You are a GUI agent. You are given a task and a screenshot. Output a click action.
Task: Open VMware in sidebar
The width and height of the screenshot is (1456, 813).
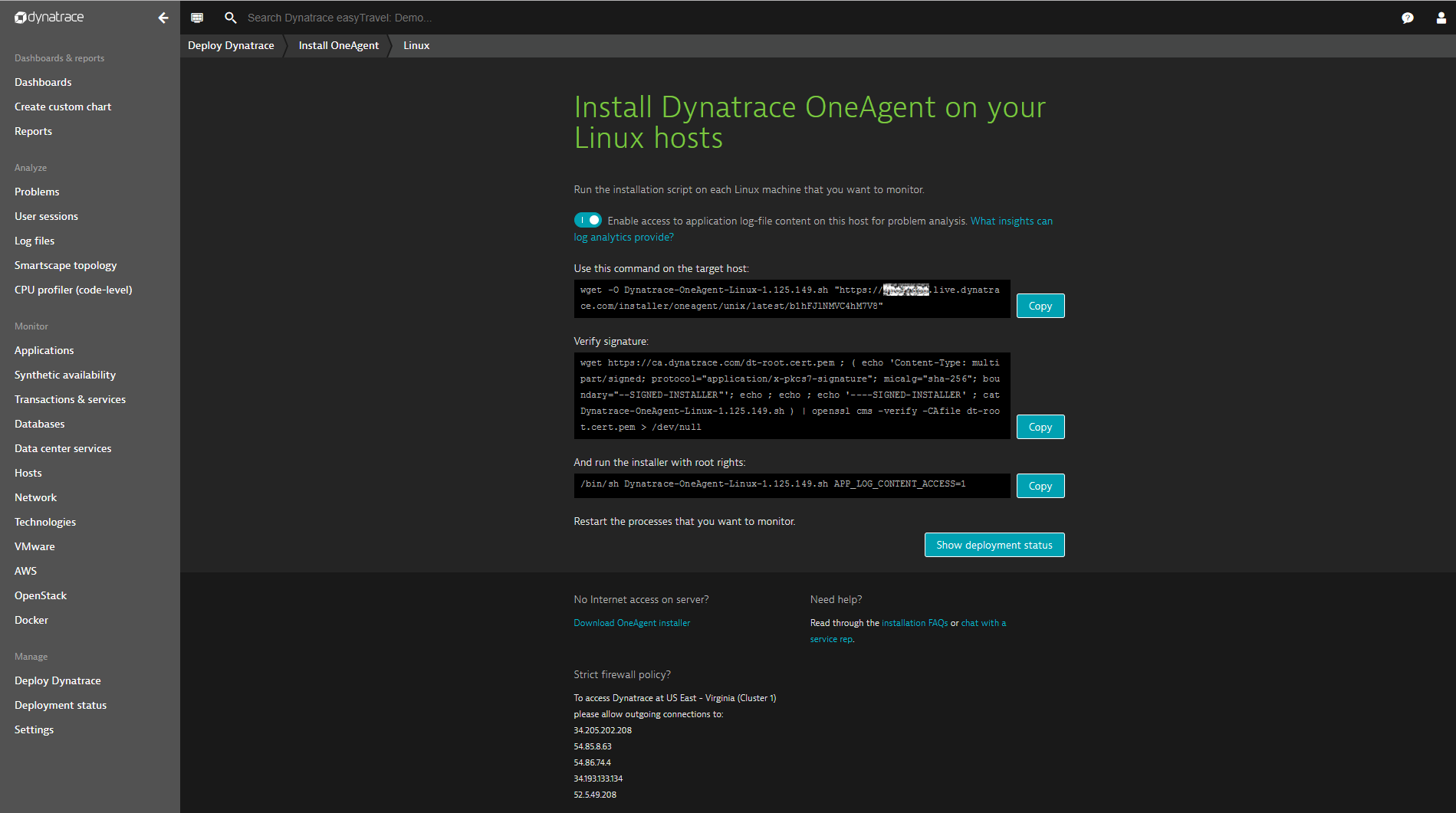point(35,546)
